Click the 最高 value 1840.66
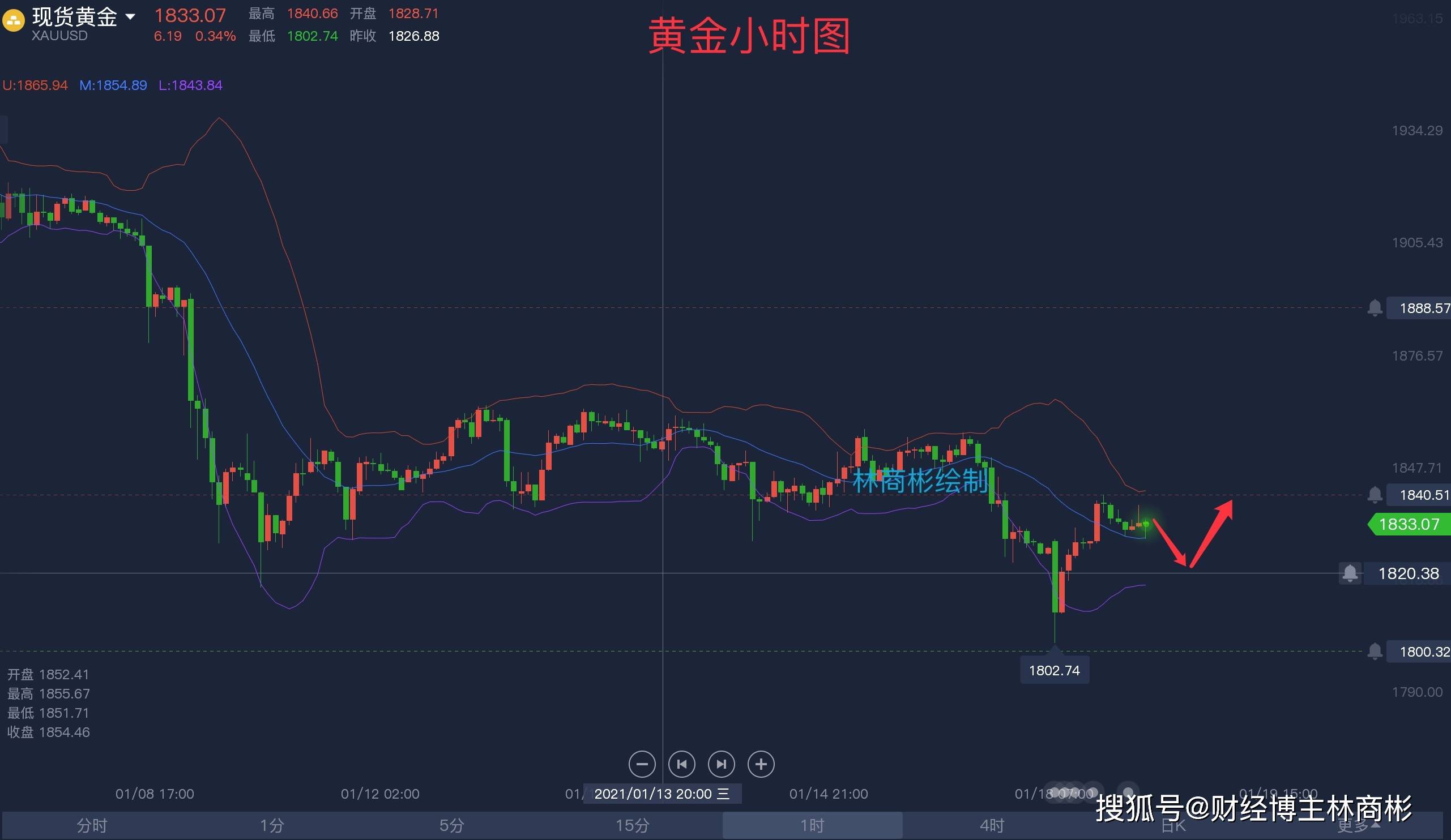Viewport: 1451px width, 840px height. click(312, 13)
